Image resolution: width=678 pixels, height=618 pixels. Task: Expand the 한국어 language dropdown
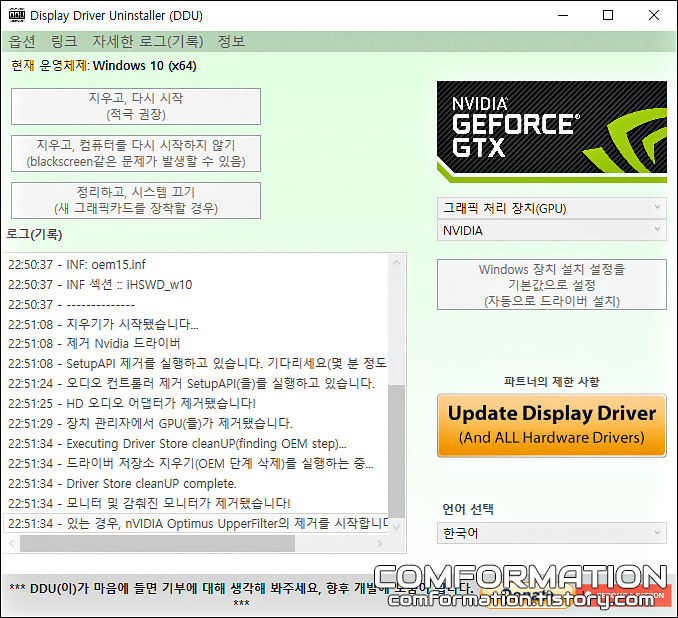pyautogui.click(x=552, y=533)
